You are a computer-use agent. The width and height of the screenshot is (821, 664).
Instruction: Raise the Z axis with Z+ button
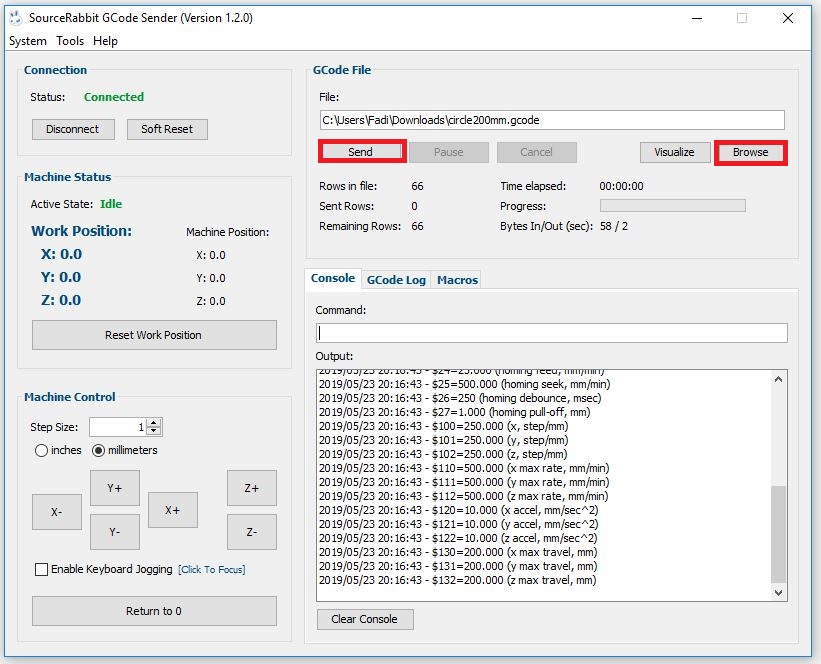click(252, 488)
